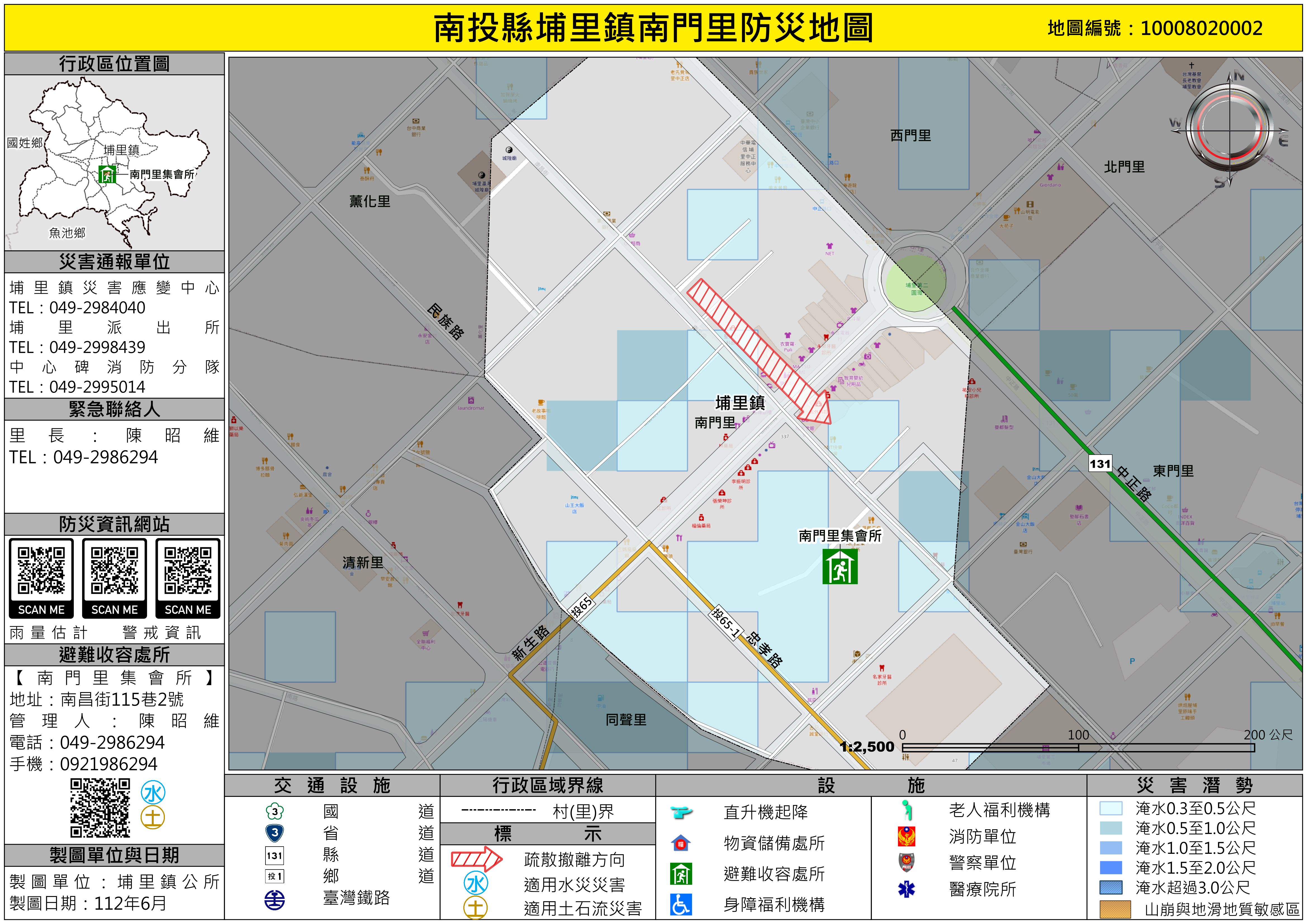The image size is (1307, 924).
Task: Click the wheelchair disability welfare legend icon
Action: 681,905
